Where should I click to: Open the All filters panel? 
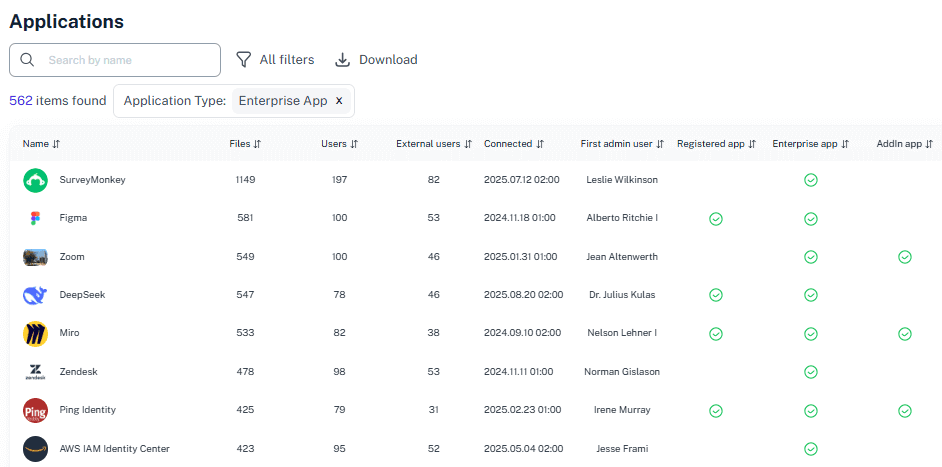click(275, 60)
